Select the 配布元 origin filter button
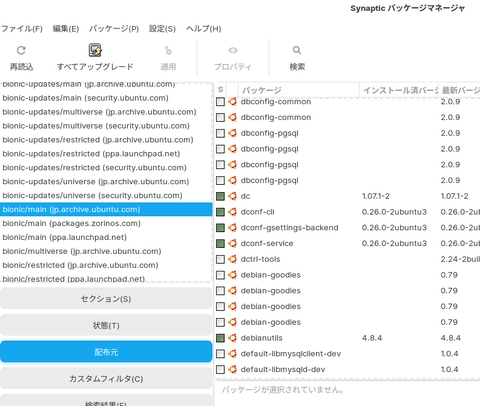 (106, 352)
